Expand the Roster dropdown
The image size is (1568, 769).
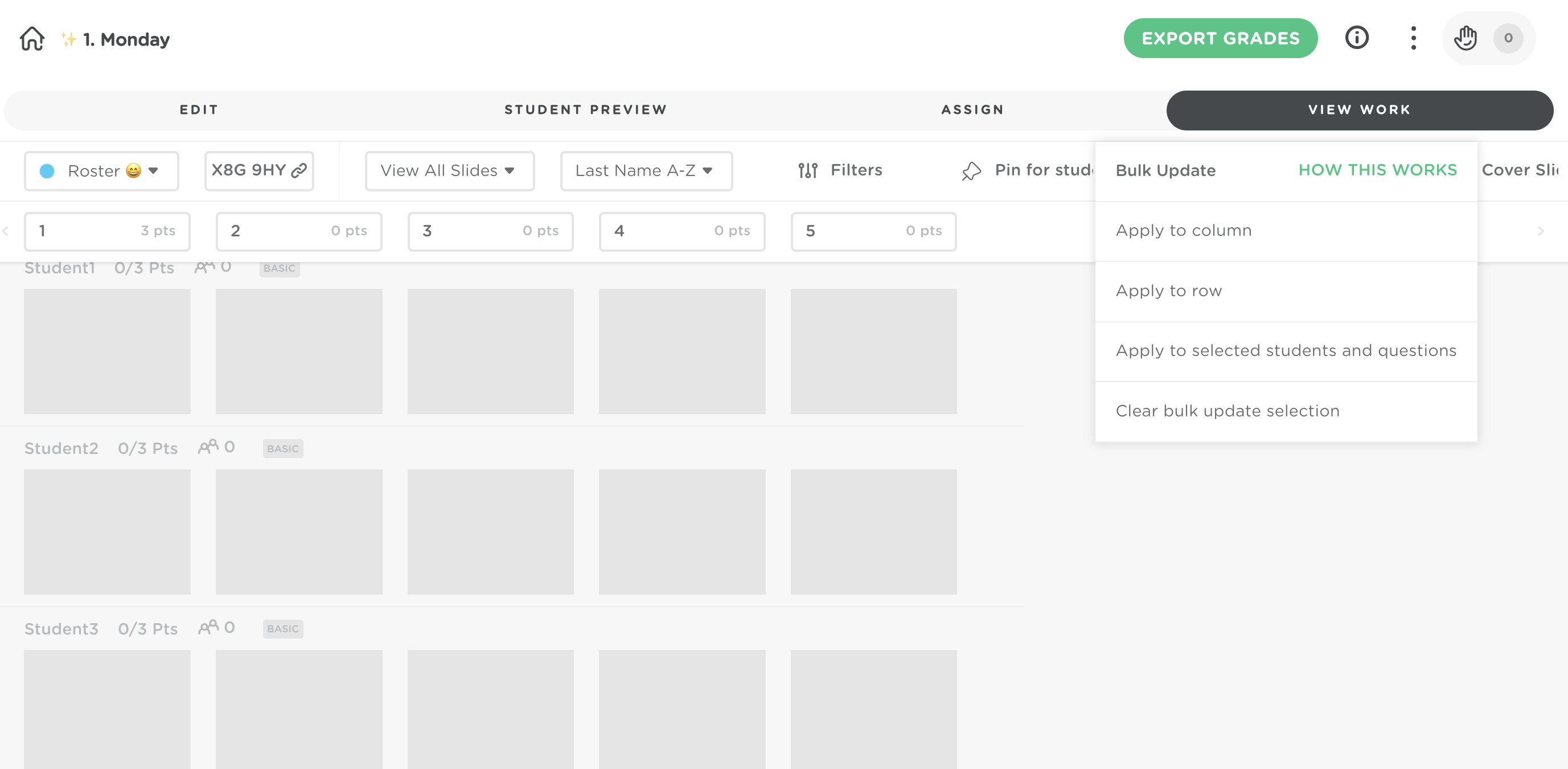[153, 170]
